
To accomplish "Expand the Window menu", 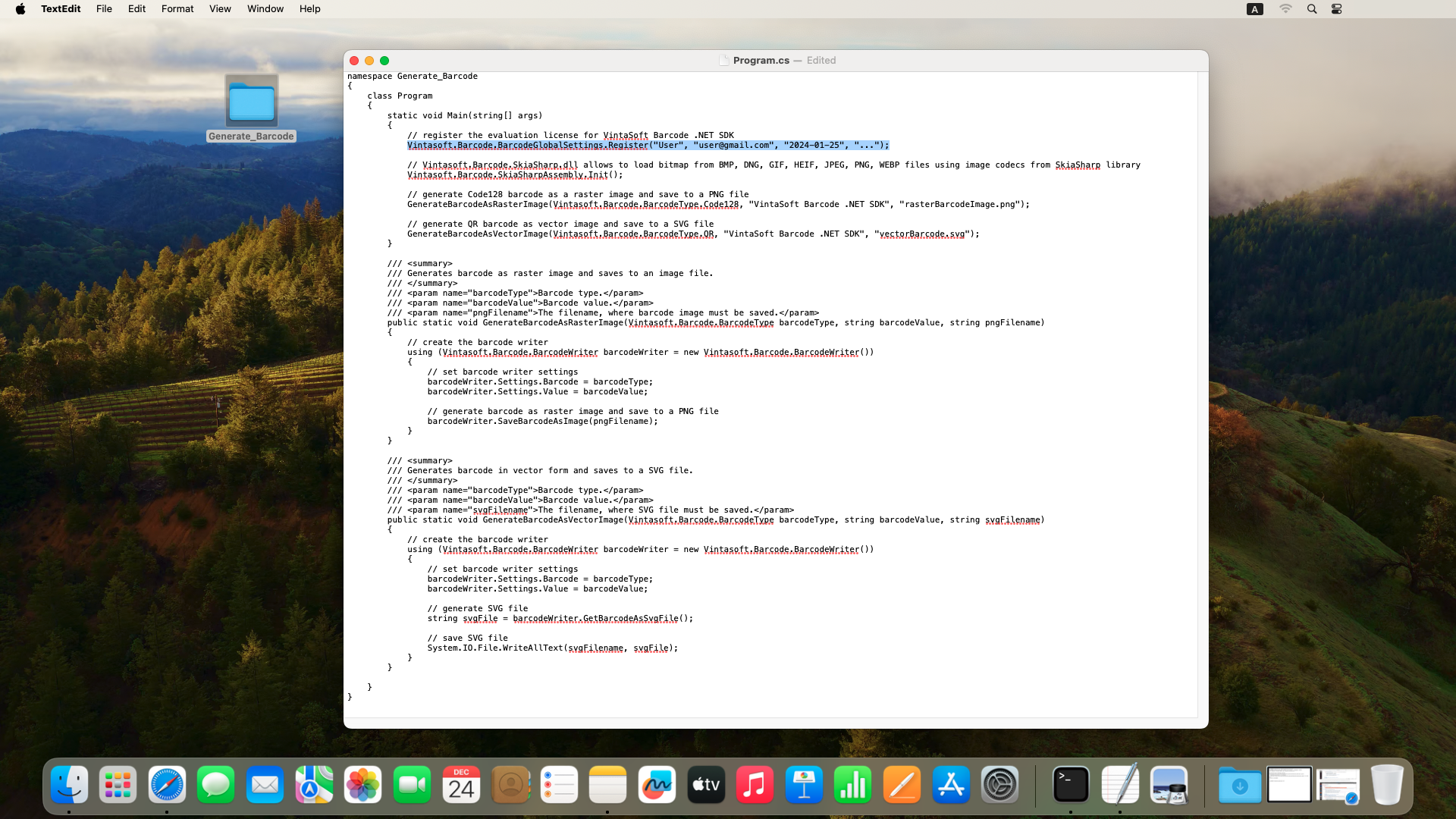I will pos(265,9).
